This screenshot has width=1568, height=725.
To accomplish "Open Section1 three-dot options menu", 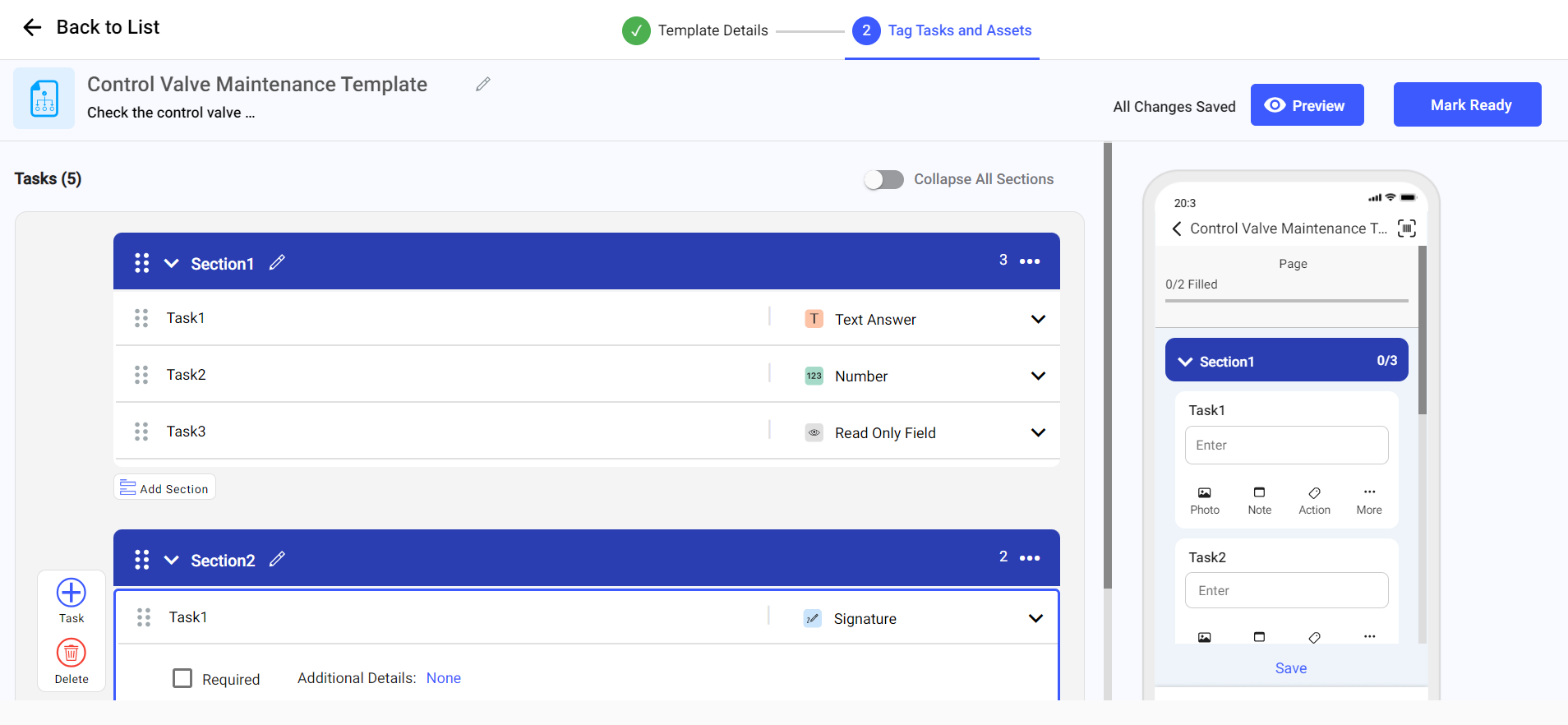I will (x=1029, y=261).
